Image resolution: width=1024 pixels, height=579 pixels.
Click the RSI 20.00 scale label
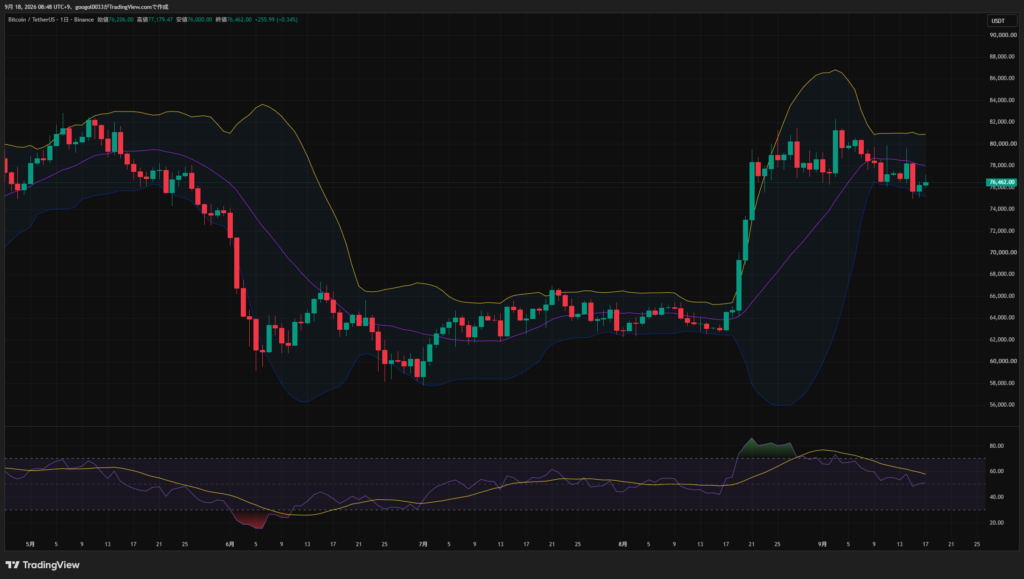pos(997,523)
